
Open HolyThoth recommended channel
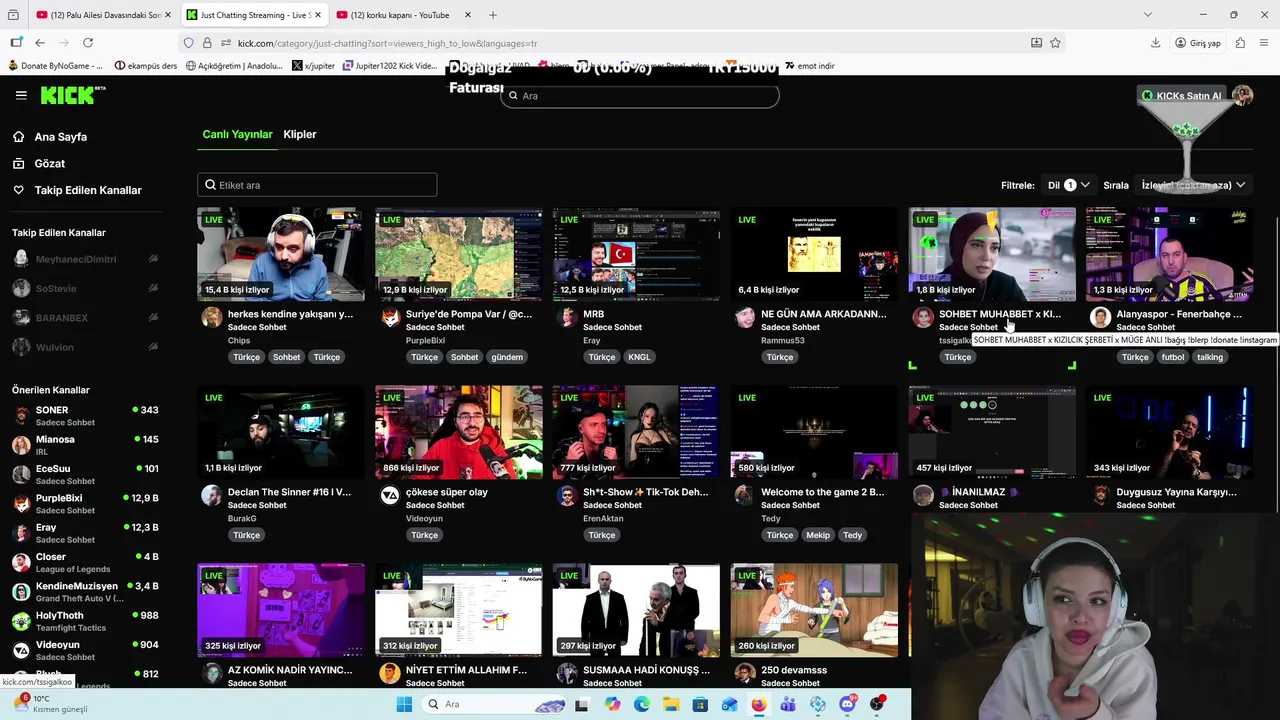tap(85, 621)
